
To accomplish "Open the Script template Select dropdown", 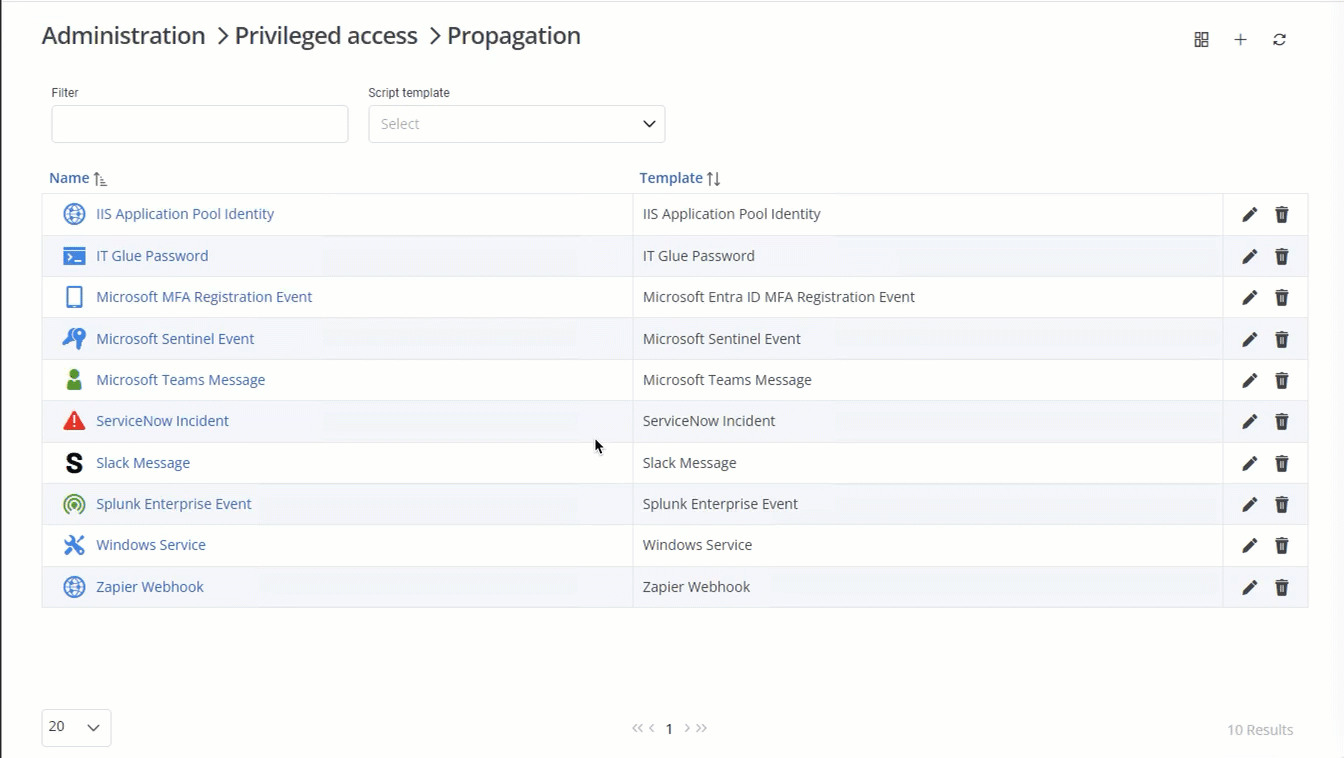I will click(x=516, y=123).
